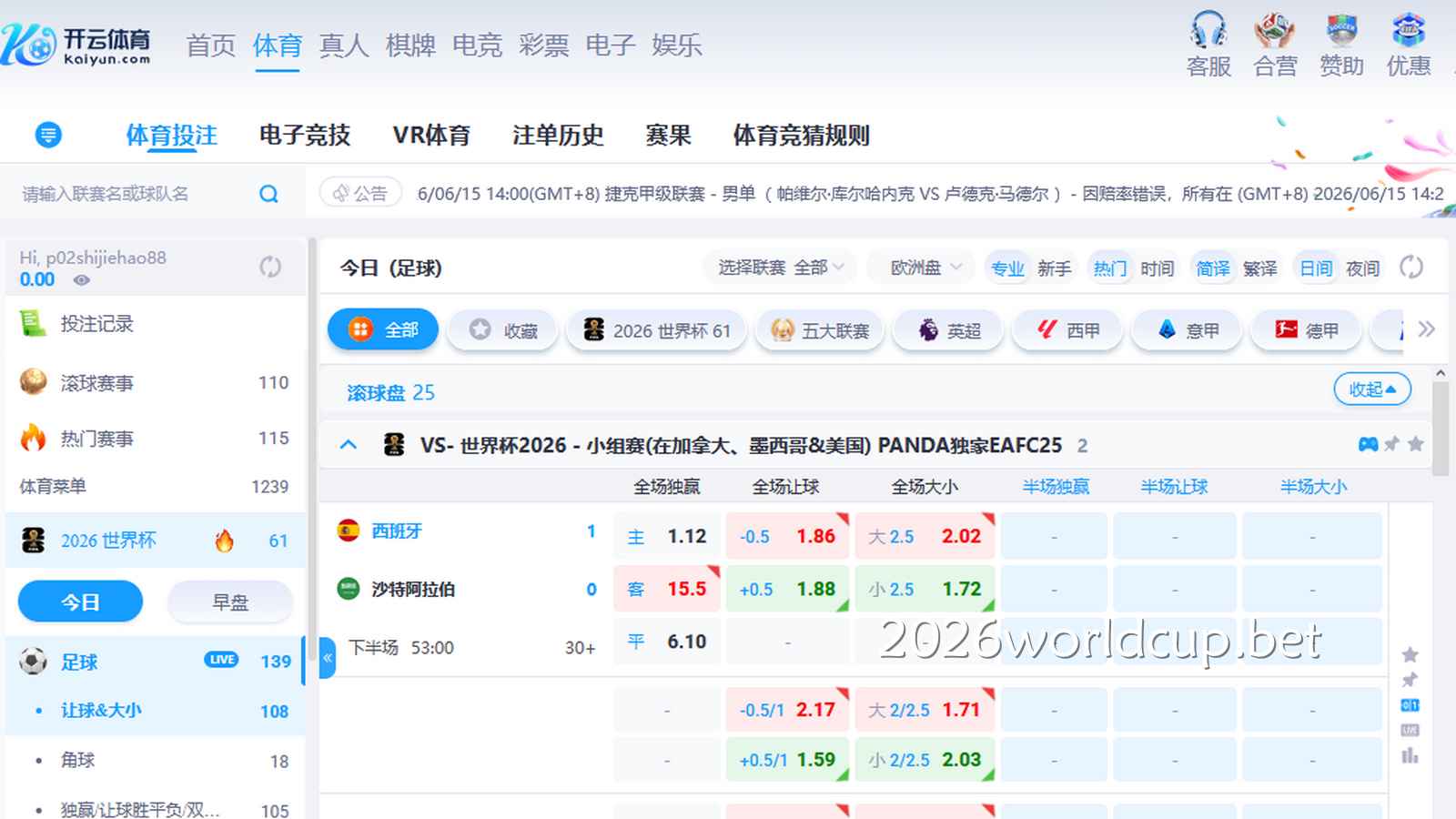Select 2026 世界杯 61 filter chip
Image resolution: width=1456 pixels, height=819 pixels.
click(656, 329)
